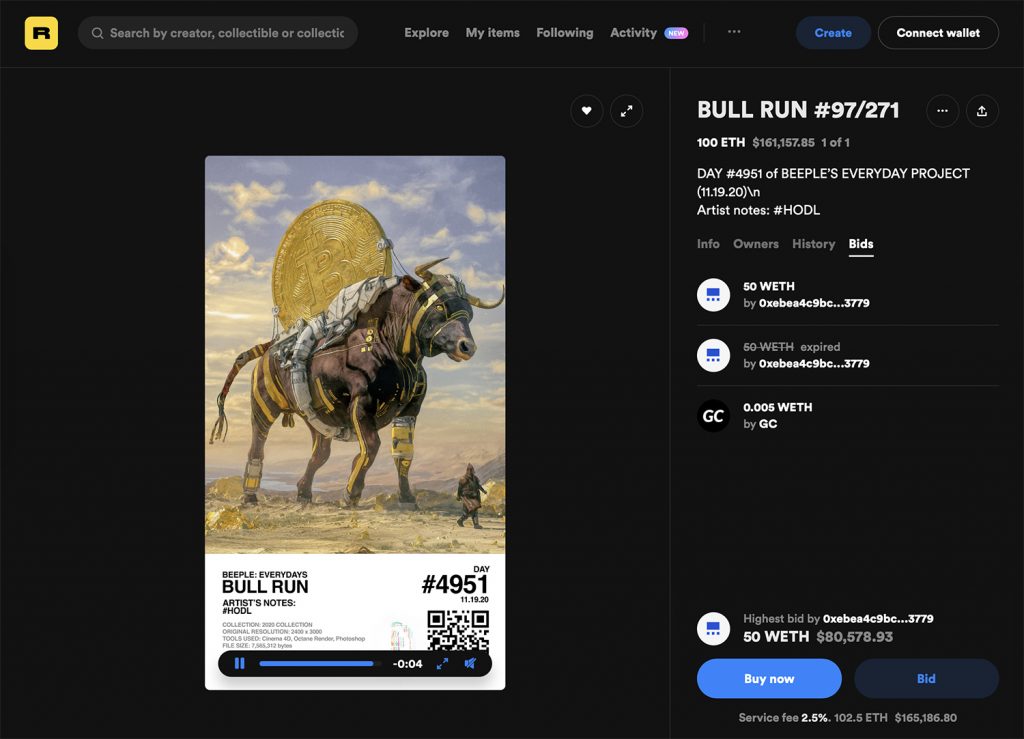
Task: Click the Connect wallet button
Action: click(937, 33)
